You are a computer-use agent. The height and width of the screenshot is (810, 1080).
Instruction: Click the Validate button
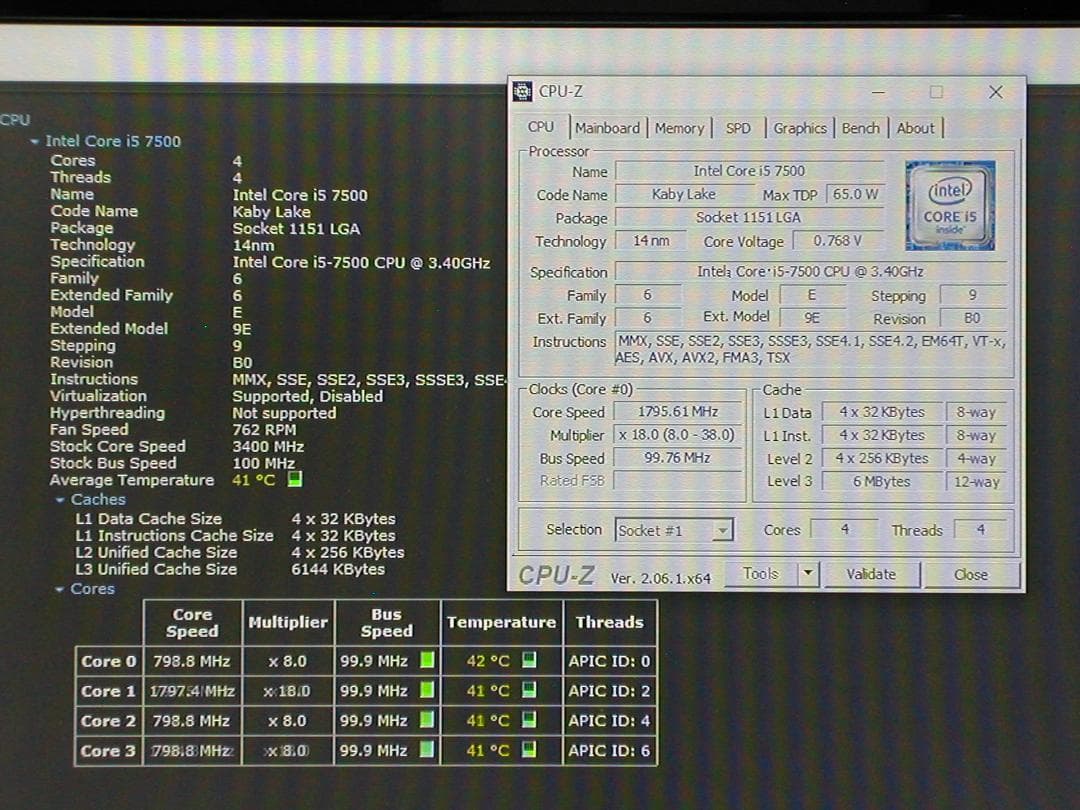tap(871, 574)
